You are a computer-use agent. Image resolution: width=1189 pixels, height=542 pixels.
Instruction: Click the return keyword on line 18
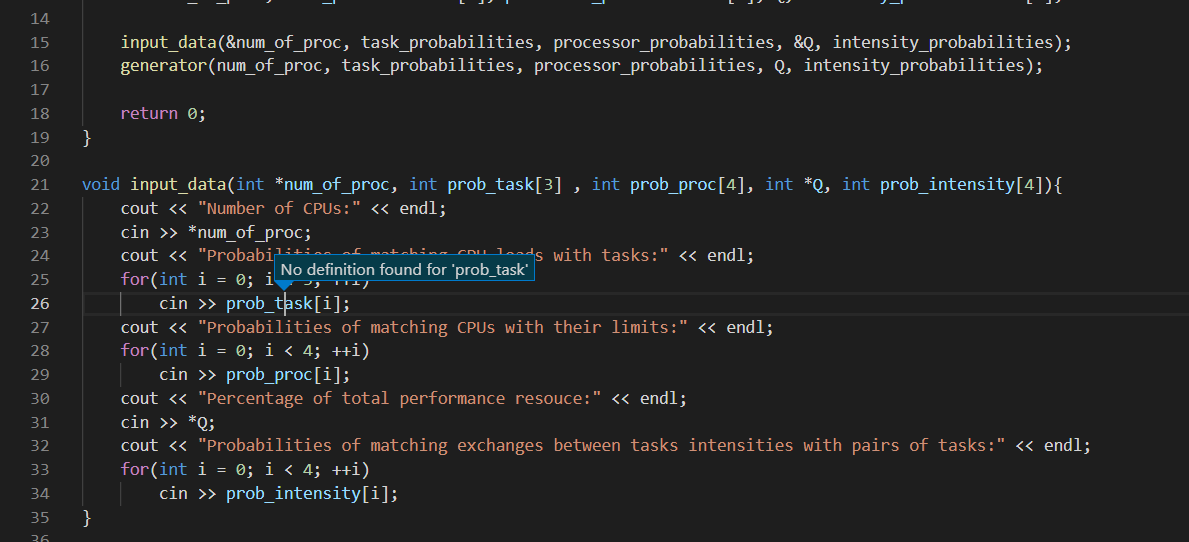149,114
